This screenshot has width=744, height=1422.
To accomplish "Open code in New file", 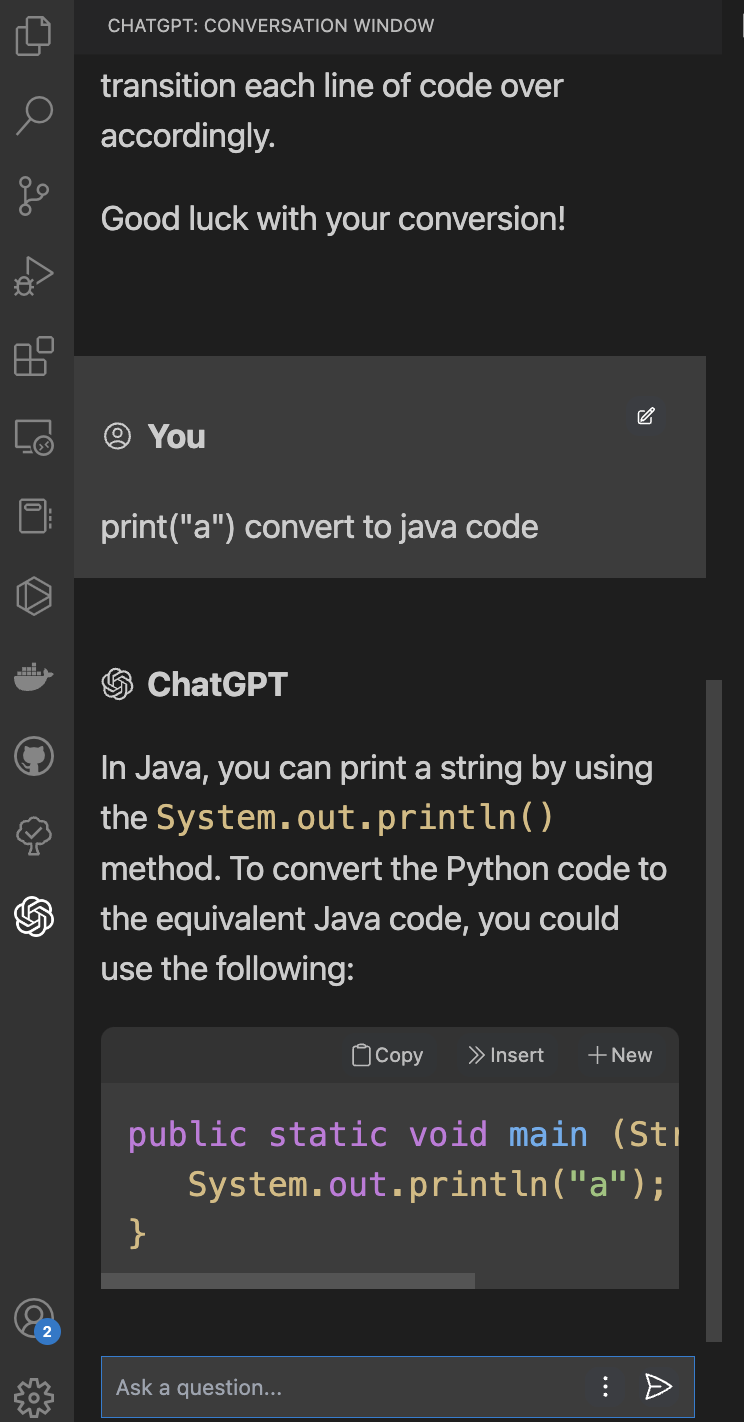I will point(619,1055).
